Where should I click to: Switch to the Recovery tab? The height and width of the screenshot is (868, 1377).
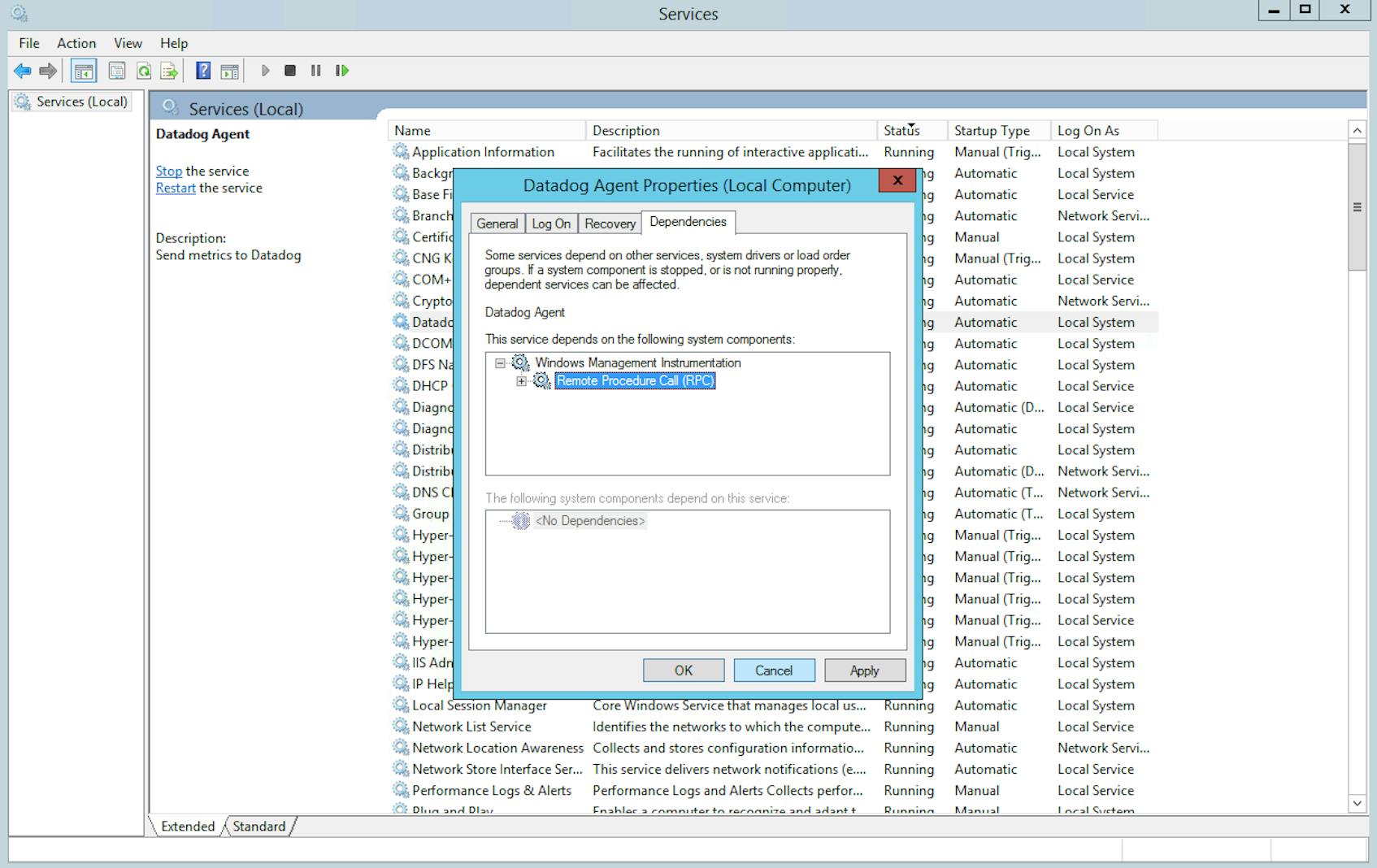[609, 224]
